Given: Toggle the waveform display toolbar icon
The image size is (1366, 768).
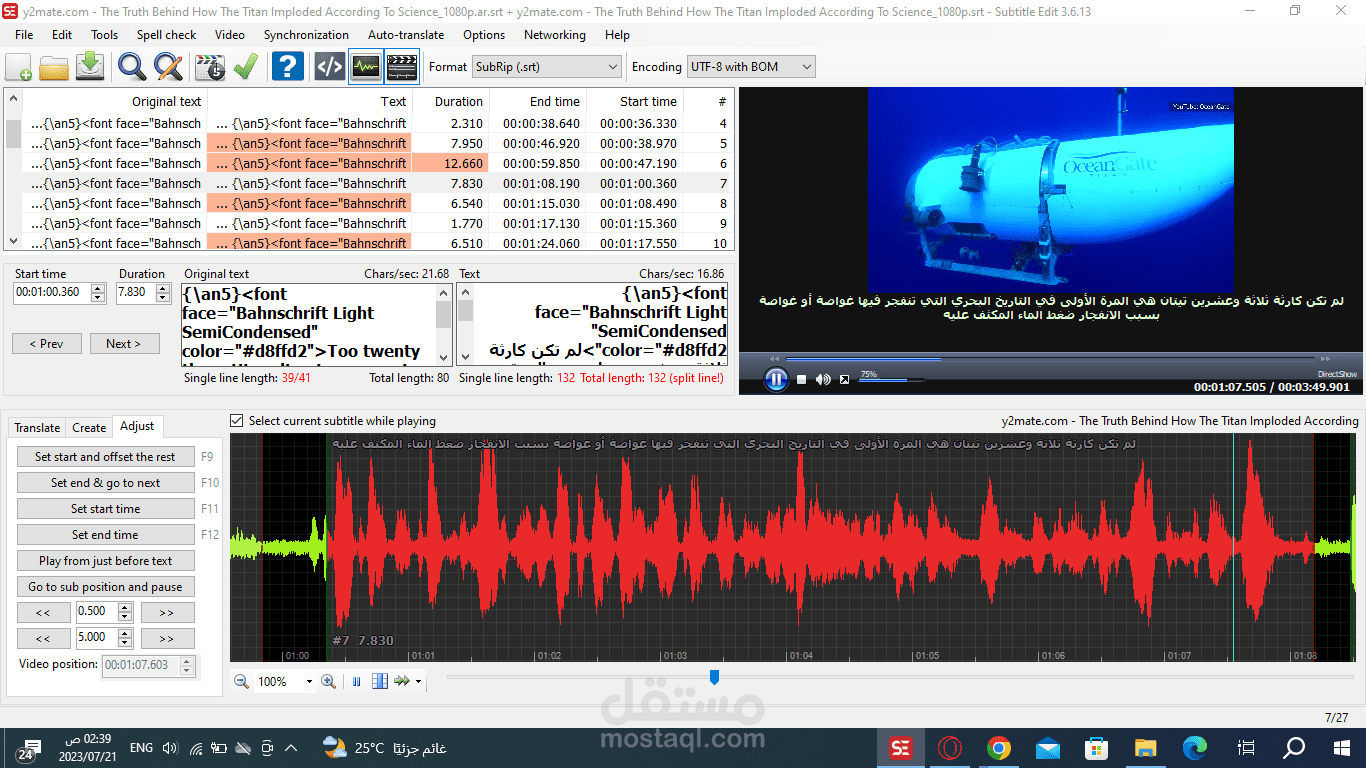Looking at the screenshot, I should [x=366, y=67].
